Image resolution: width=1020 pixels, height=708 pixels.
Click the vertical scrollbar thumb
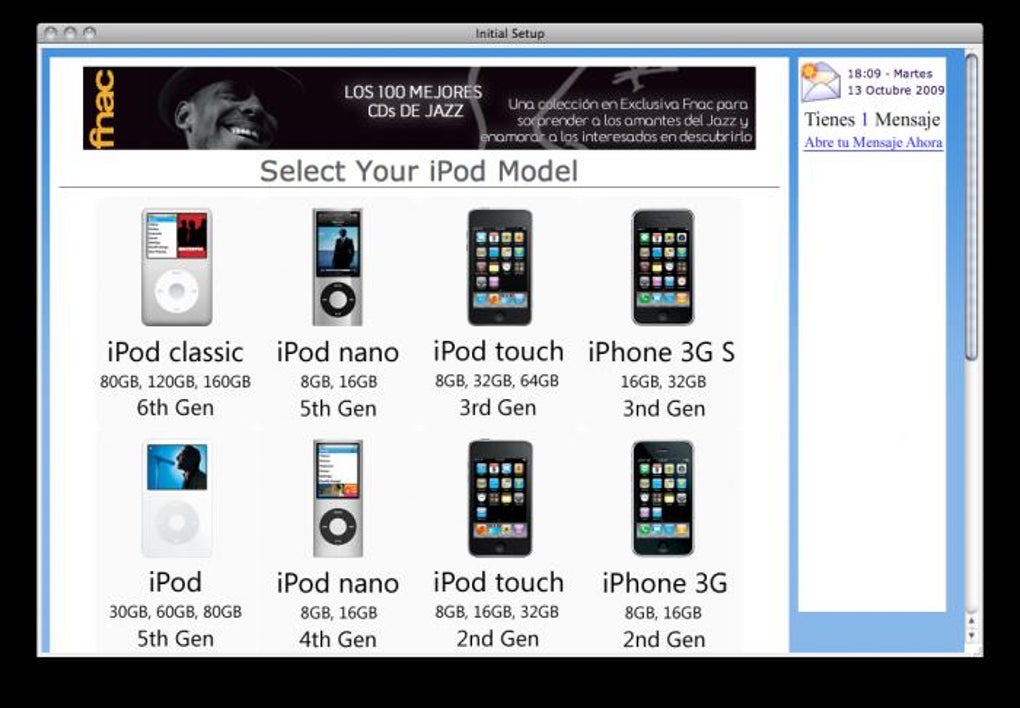[x=971, y=207]
